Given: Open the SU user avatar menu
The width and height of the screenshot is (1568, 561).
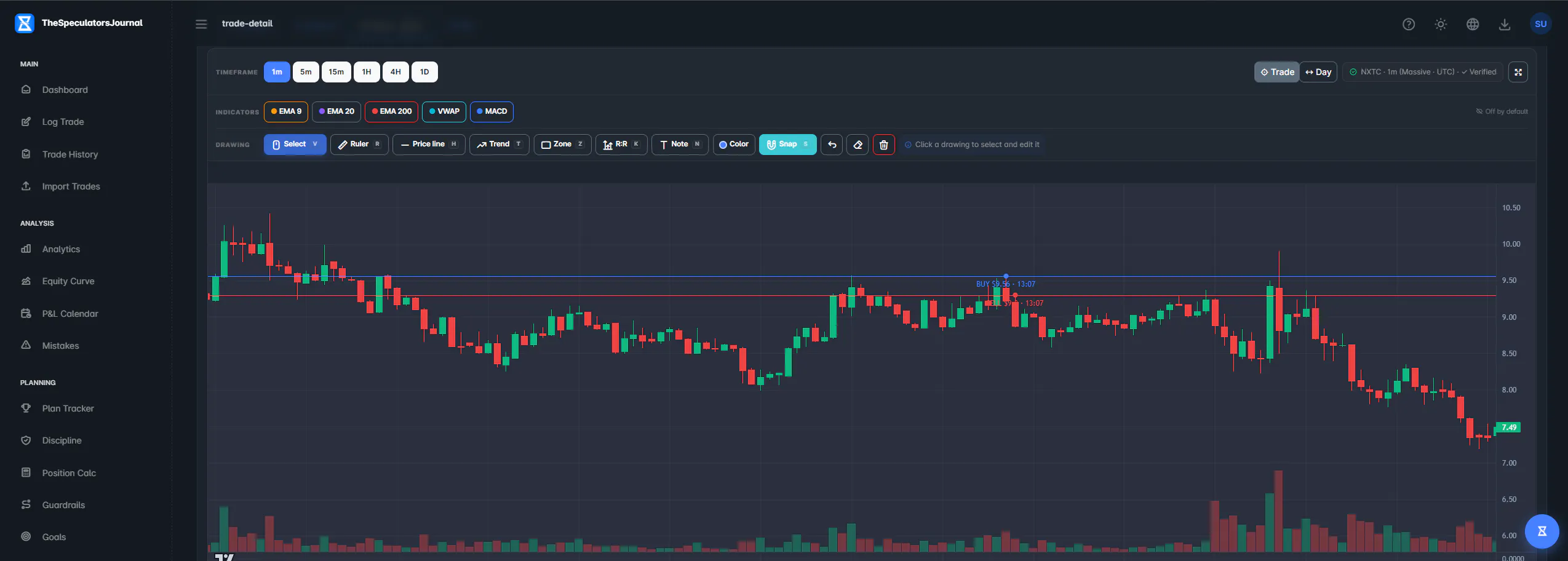Looking at the screenshot, I should [1540, 24].
